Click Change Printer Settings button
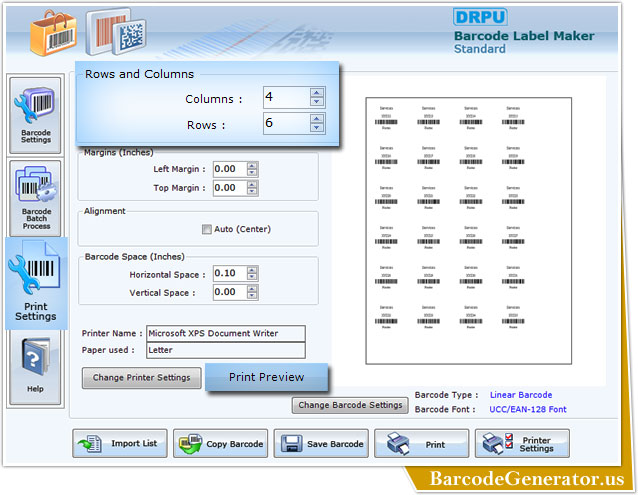The width and height of the screenshot is (638, 495). pyautogui.click(x=142, y=378)
